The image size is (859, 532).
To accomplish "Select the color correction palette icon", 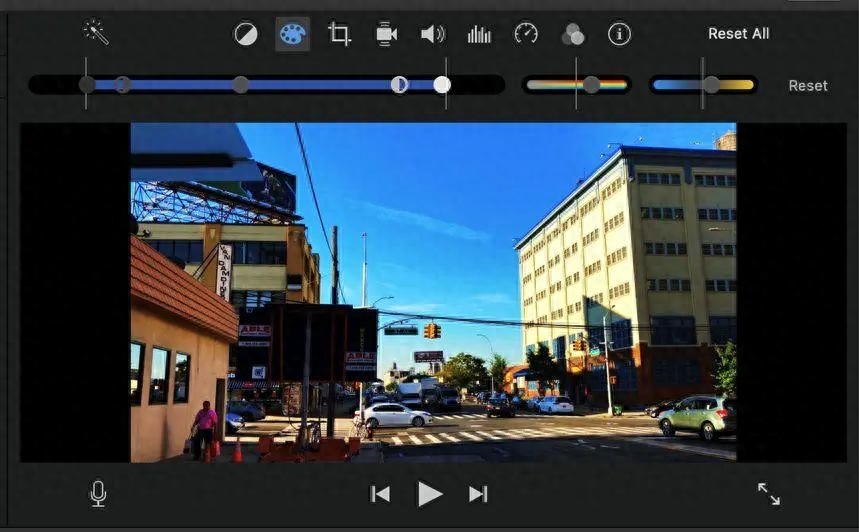I will click(293, 34).
